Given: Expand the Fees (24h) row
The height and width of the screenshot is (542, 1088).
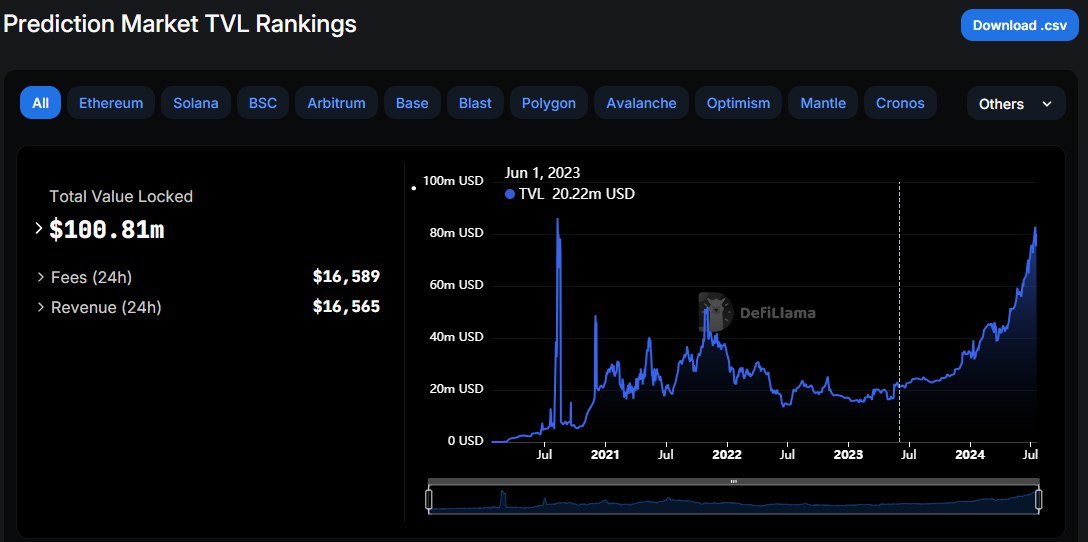Looking at the screenshot, I should click(42, 278).
